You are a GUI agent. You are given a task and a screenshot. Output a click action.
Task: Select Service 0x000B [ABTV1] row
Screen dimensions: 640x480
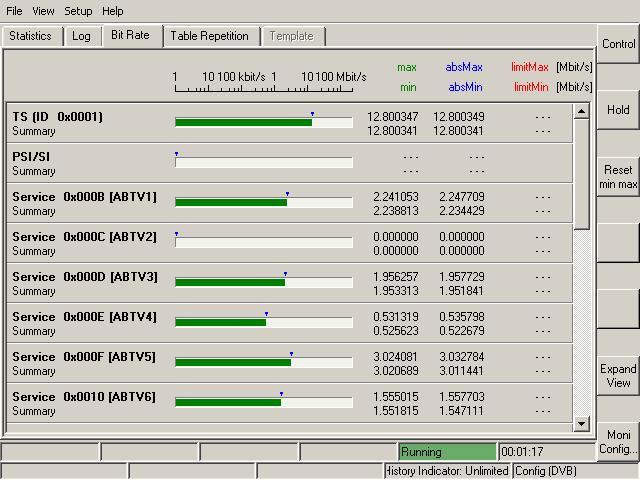(84, 197)
